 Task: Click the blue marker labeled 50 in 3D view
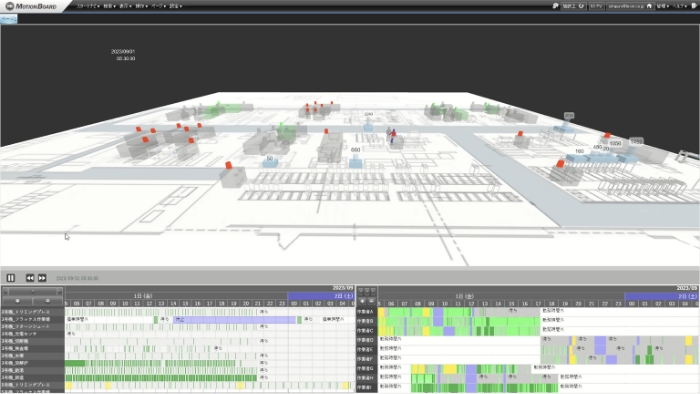270,162
